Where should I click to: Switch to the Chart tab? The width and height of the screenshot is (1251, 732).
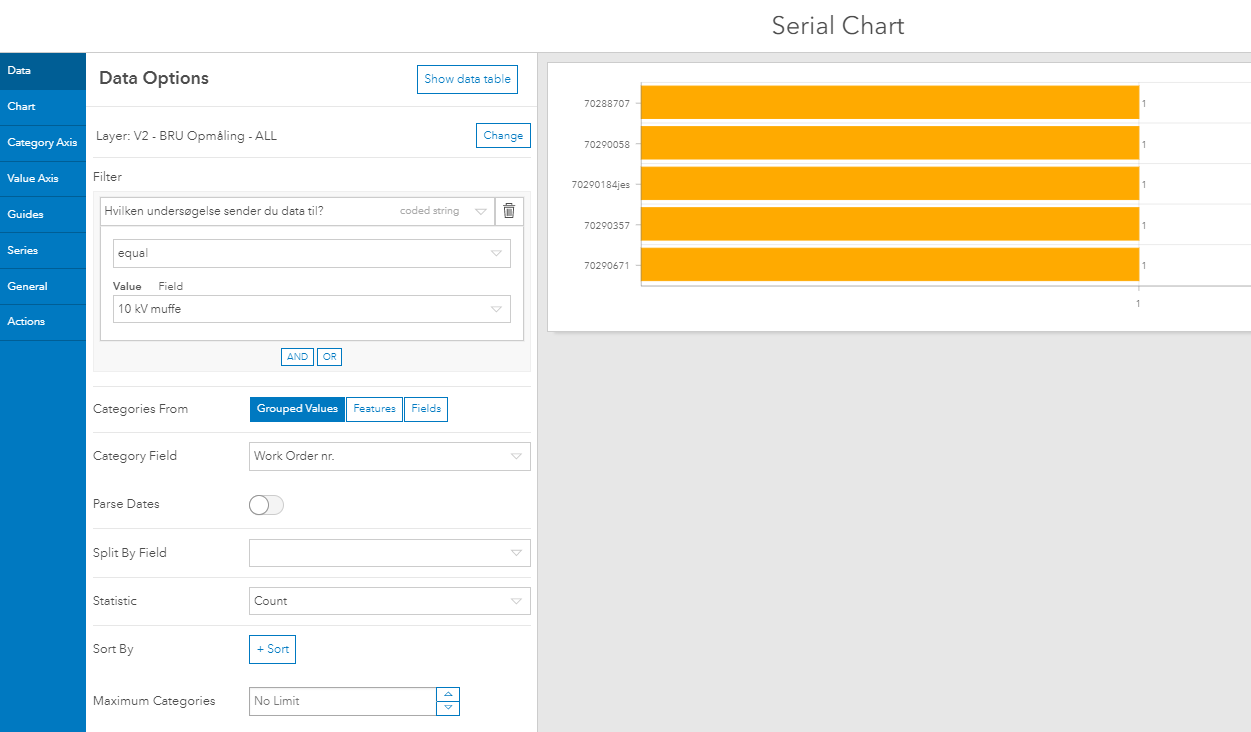[42, 106]
